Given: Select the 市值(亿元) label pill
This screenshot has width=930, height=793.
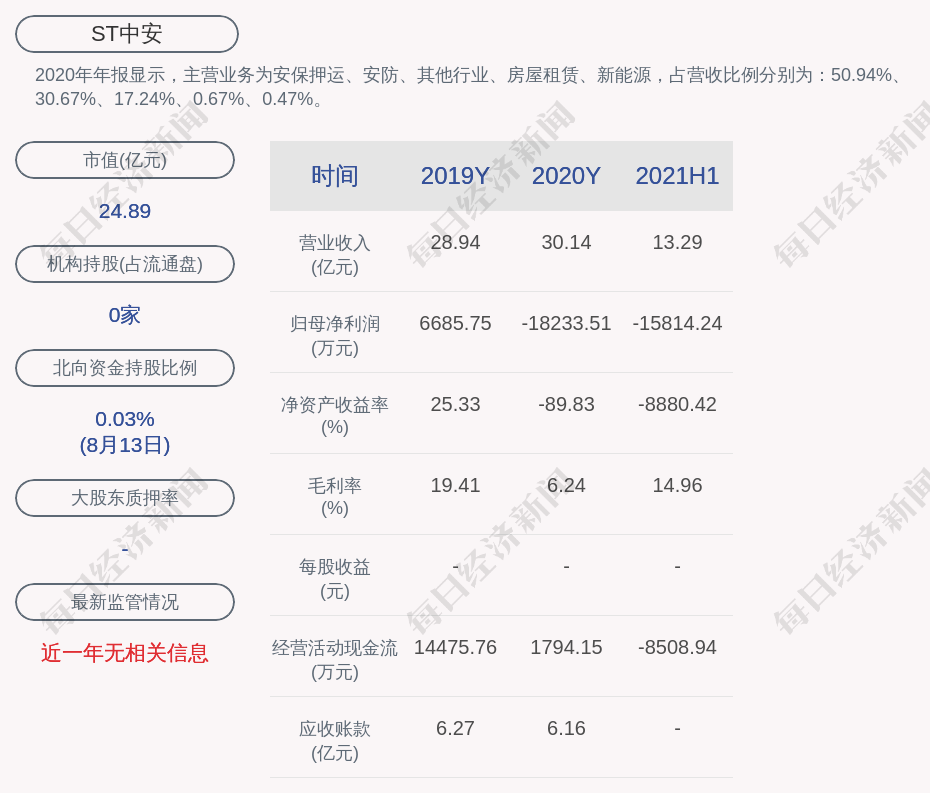Looking at the screenshot, I should click(125, 160).
